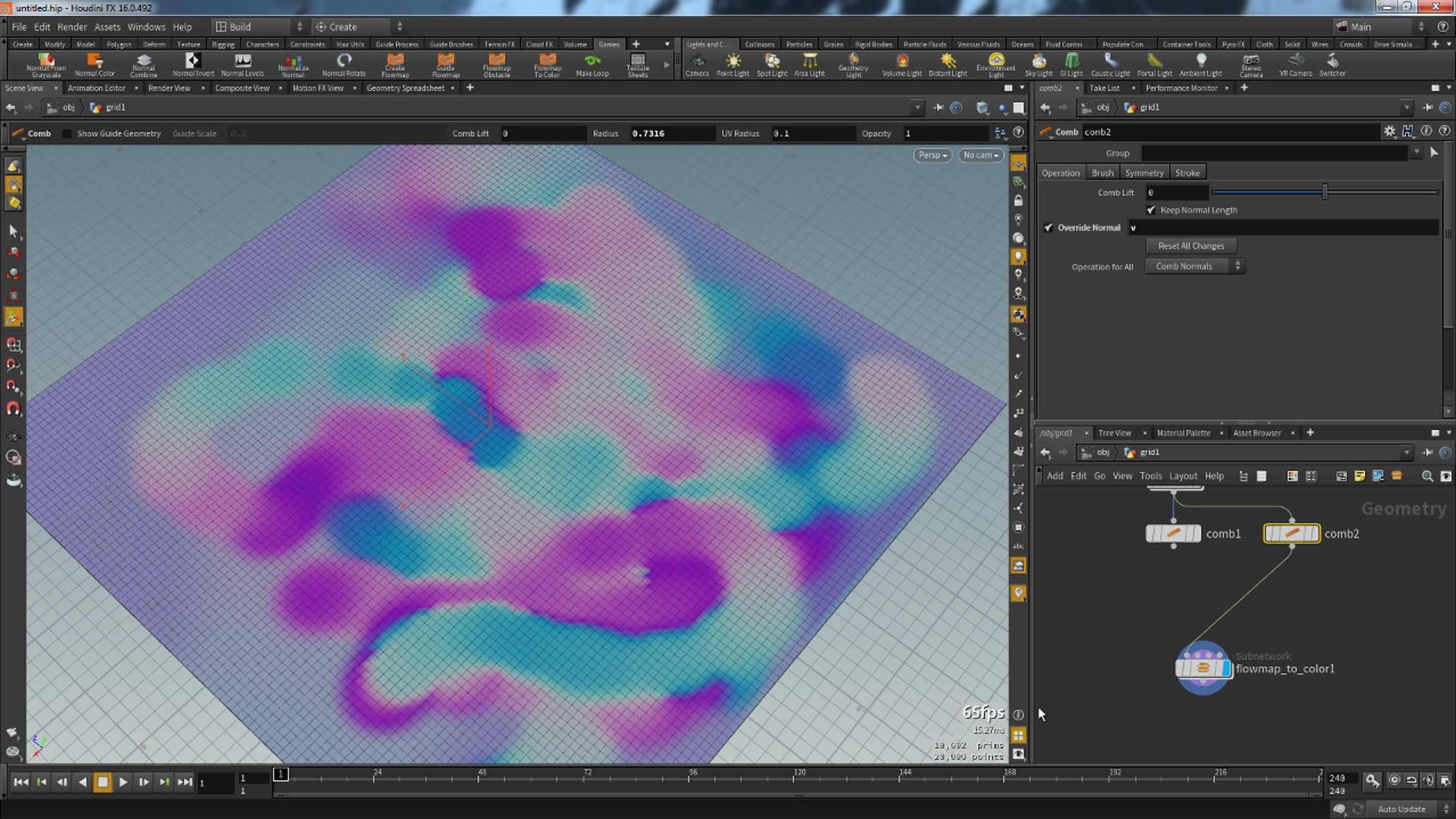
Task: Select the Flowmap To Color shelf tool
Action: [547, 65]
